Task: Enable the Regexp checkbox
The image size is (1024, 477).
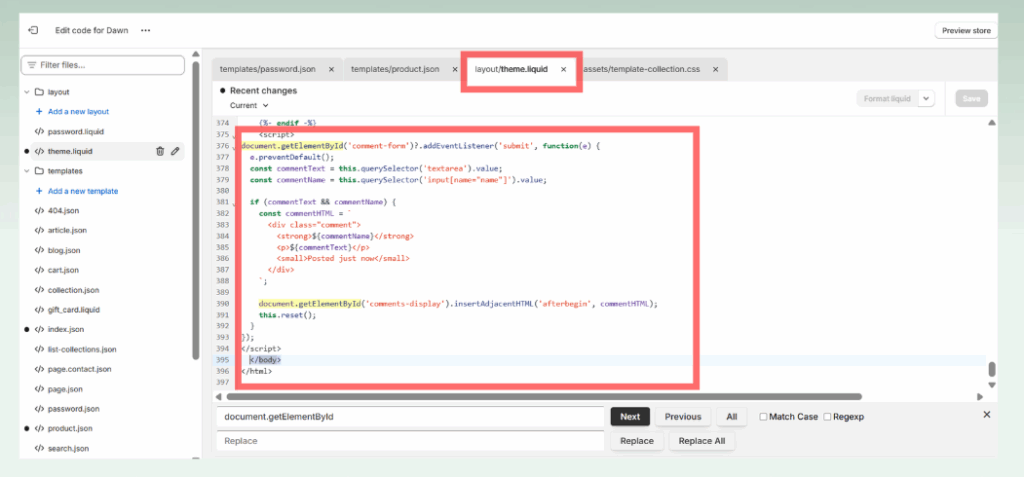Action: 827,417
